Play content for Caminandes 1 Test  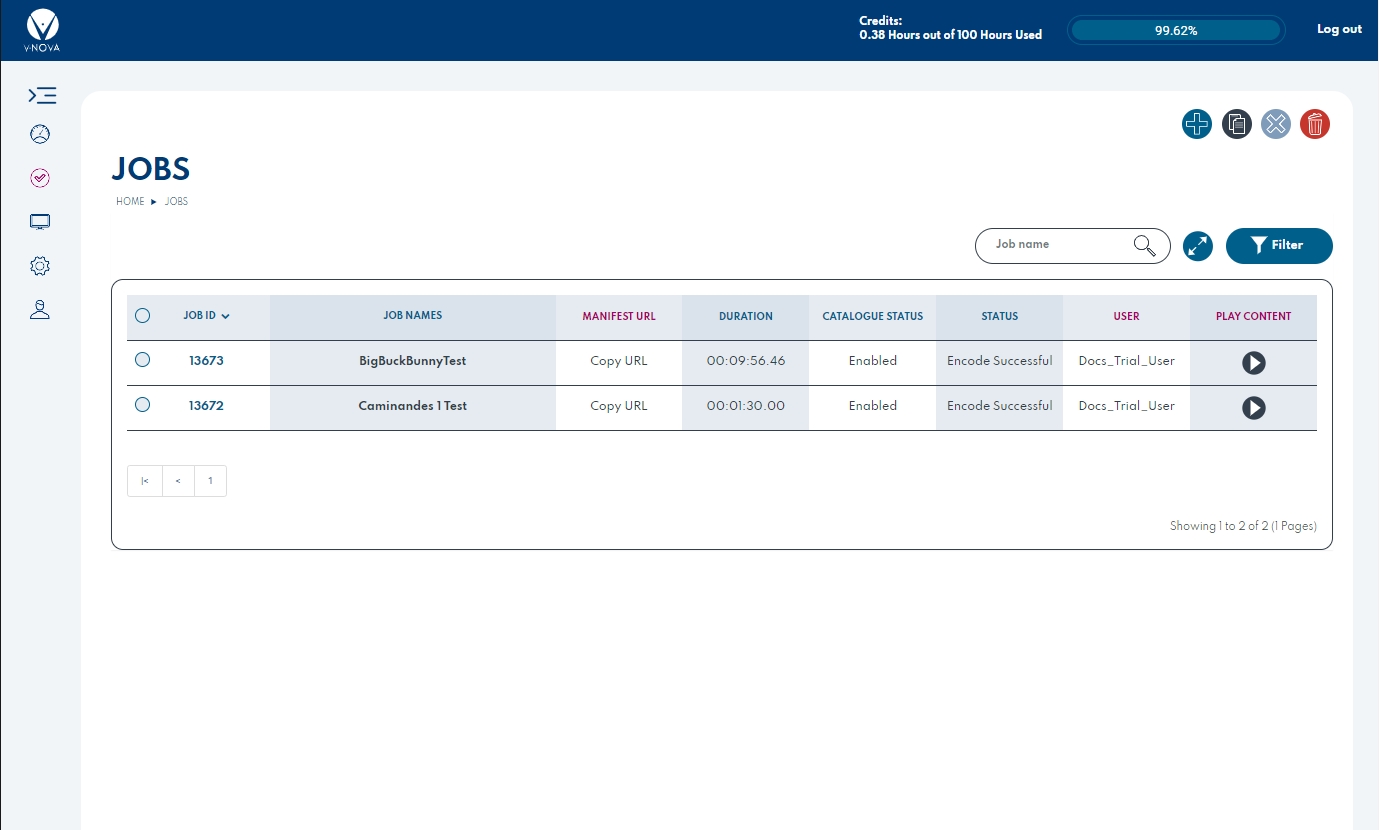click(1253, 408)
